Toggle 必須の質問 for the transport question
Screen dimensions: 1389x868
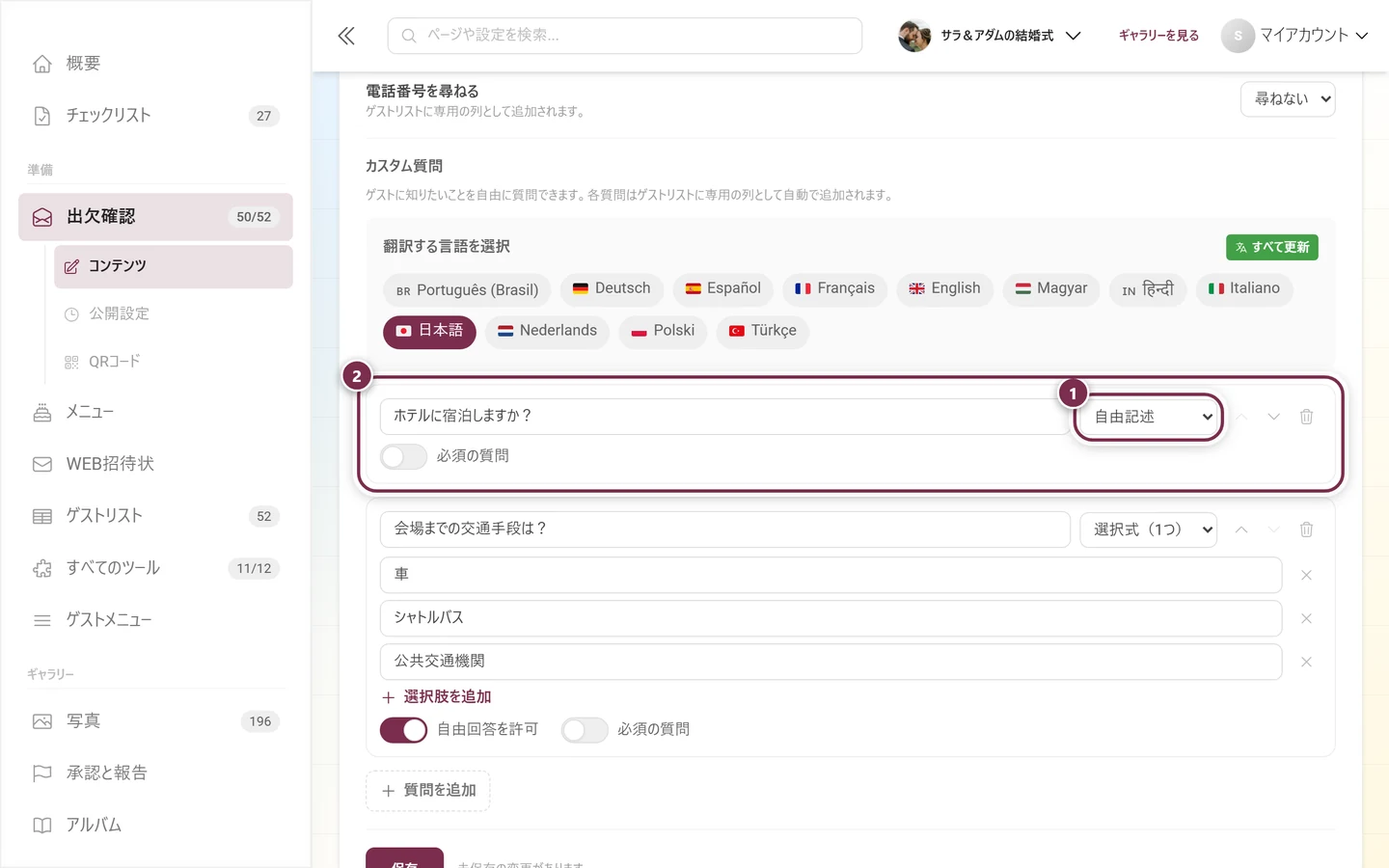tap(585, 730)
